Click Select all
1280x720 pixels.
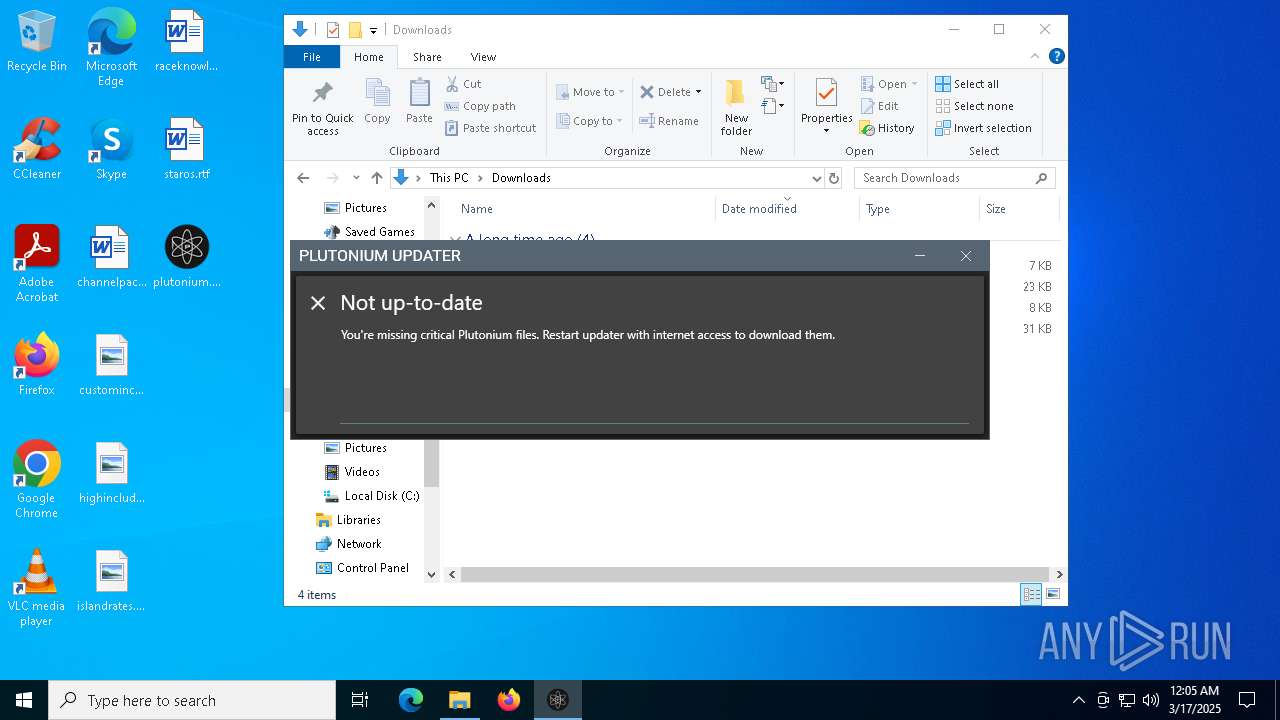tap(967, 84)
